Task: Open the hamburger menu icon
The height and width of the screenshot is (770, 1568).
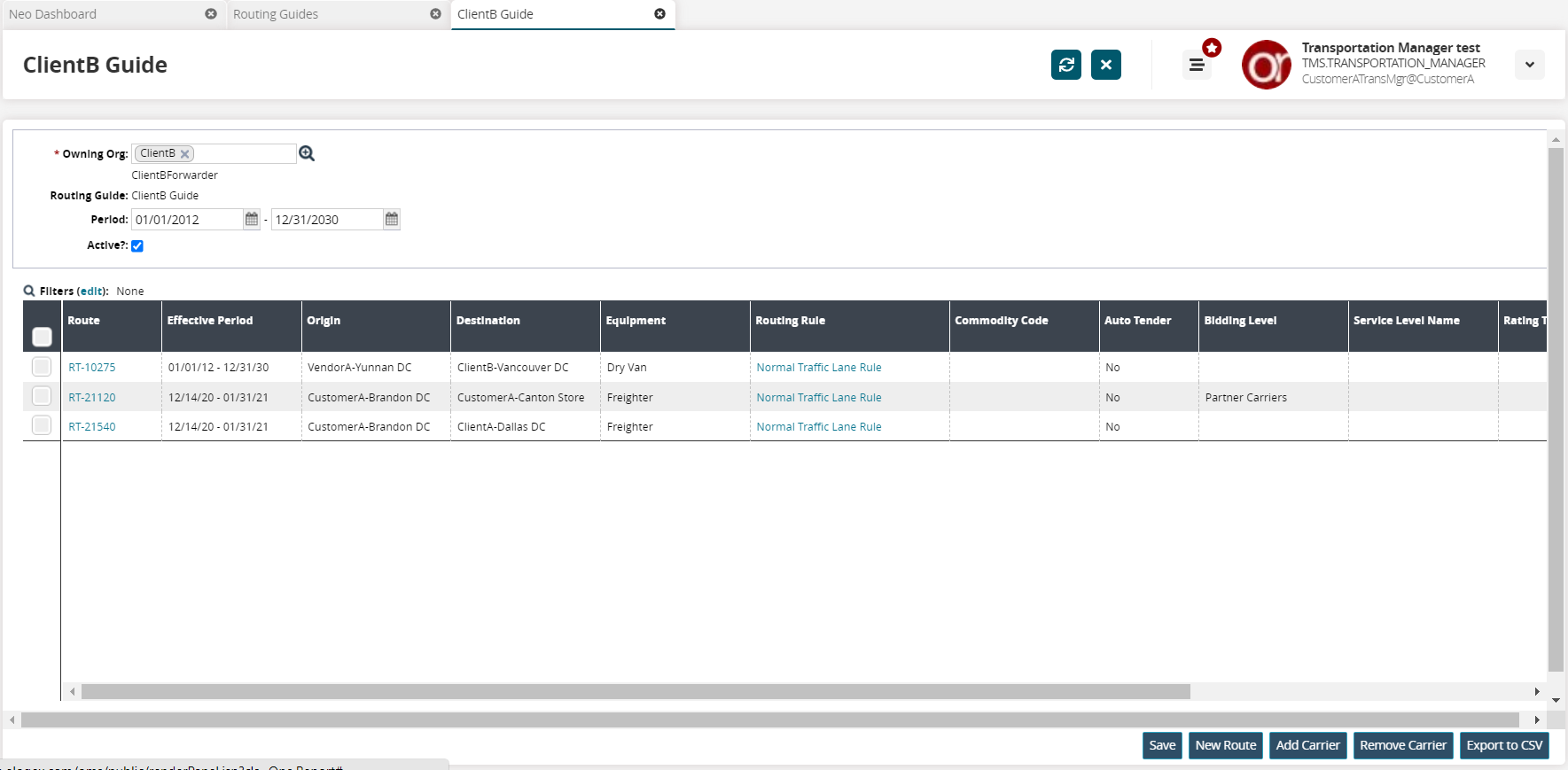Action: 1197,65
